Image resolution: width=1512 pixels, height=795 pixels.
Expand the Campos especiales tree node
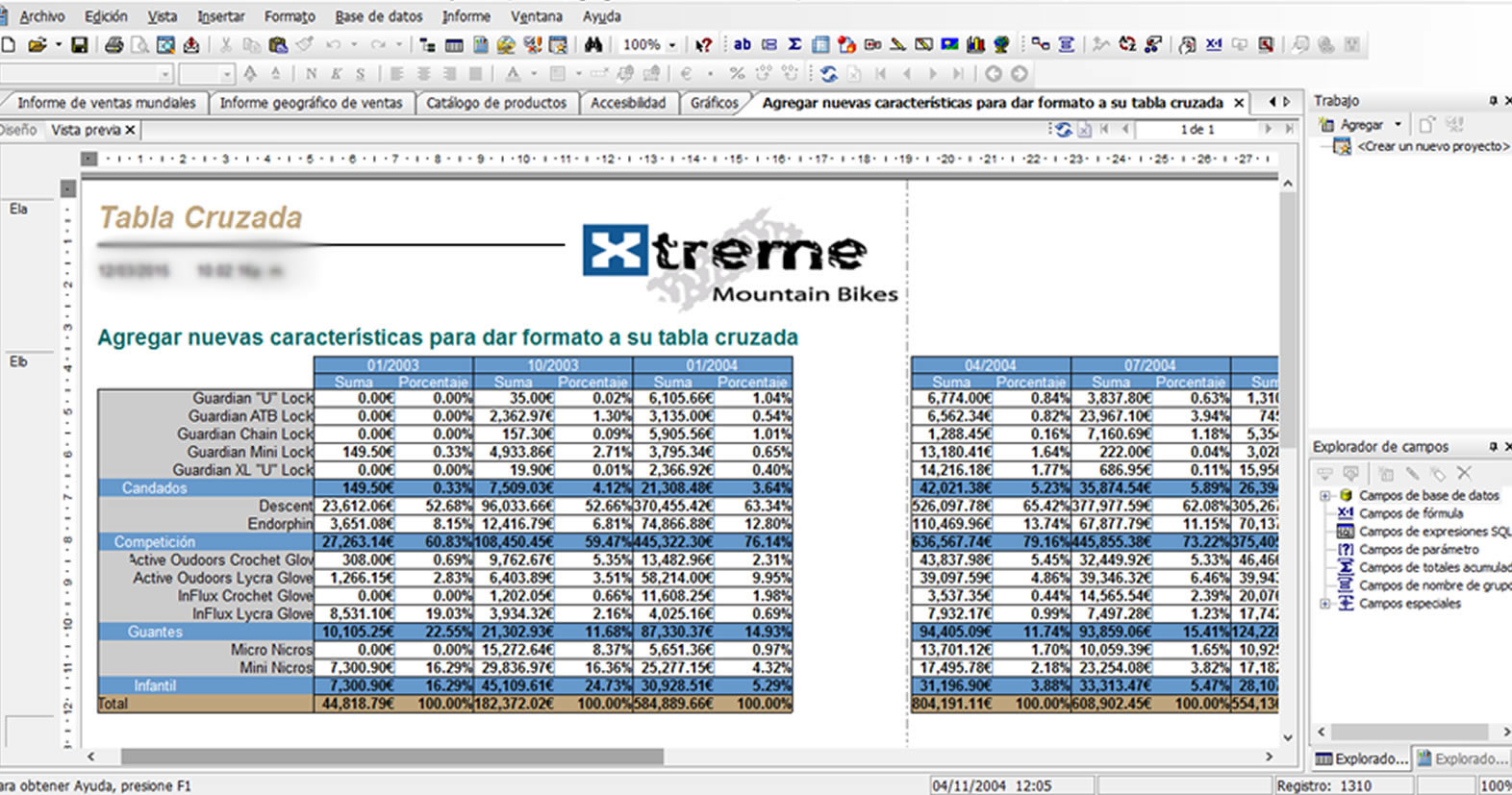tap(1324, 604)
